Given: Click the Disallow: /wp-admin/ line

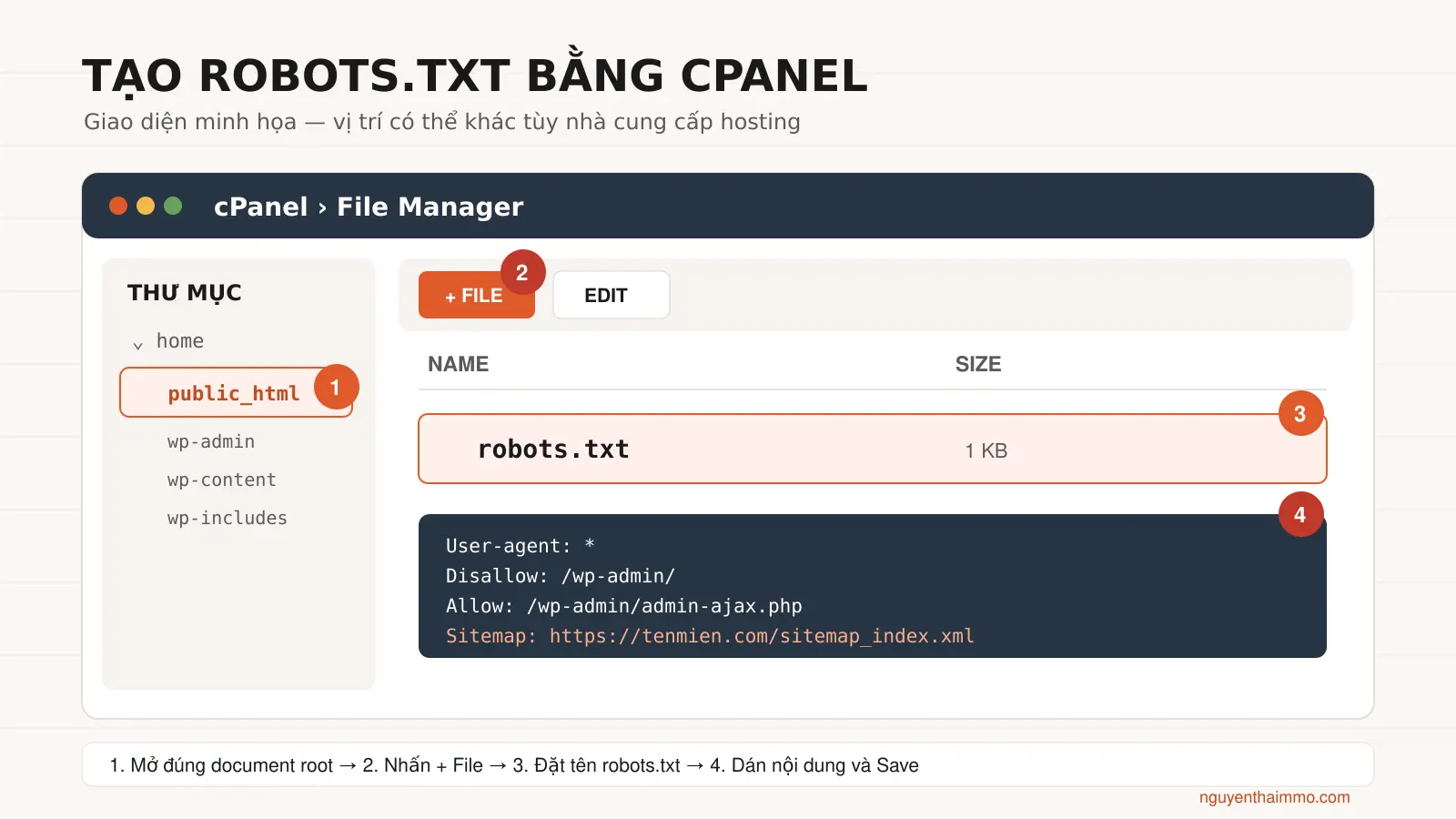Looking at the screenshot, I should click(560, 576).
